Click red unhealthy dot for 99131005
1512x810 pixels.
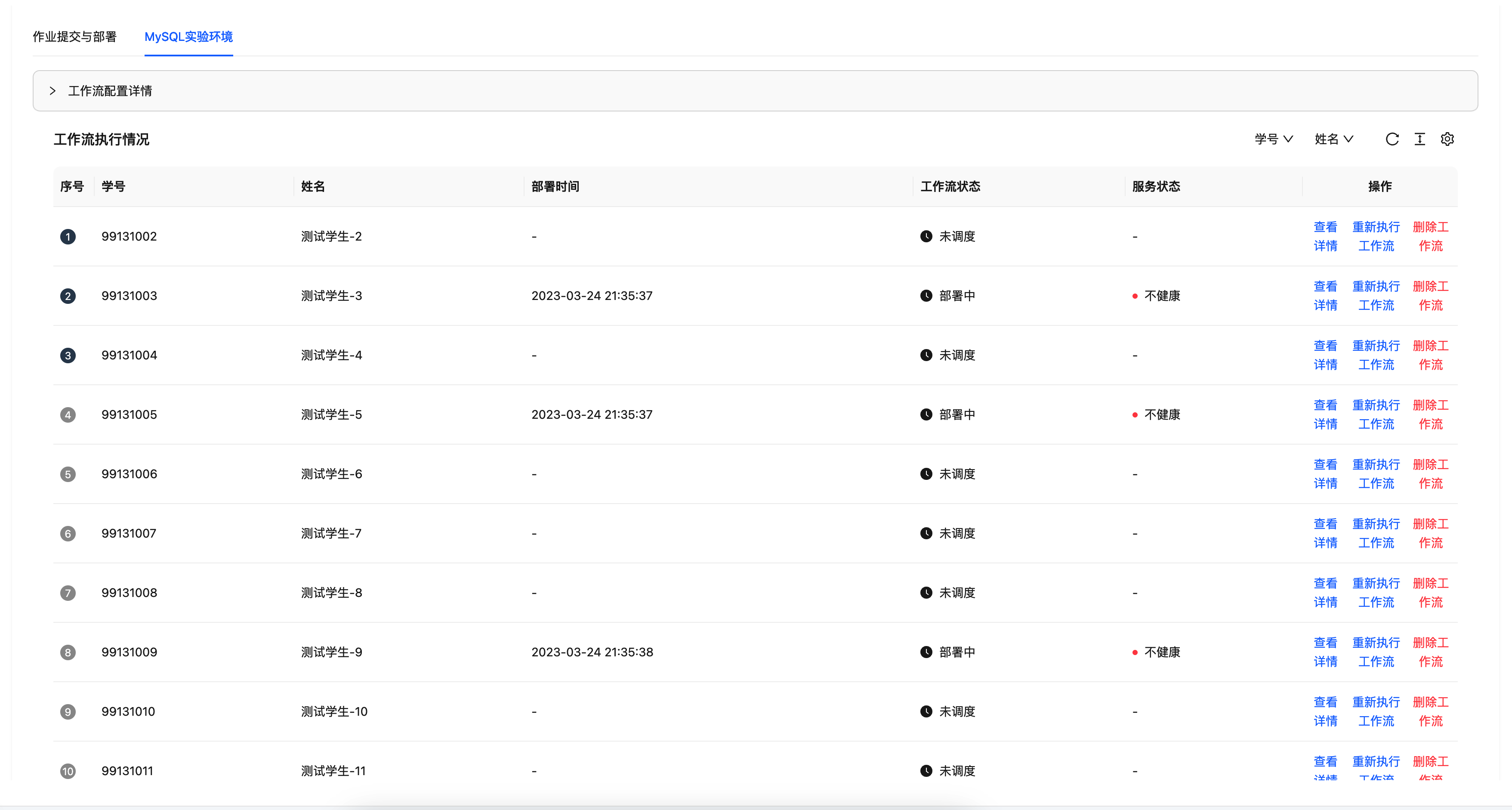tap(1135, 415)
